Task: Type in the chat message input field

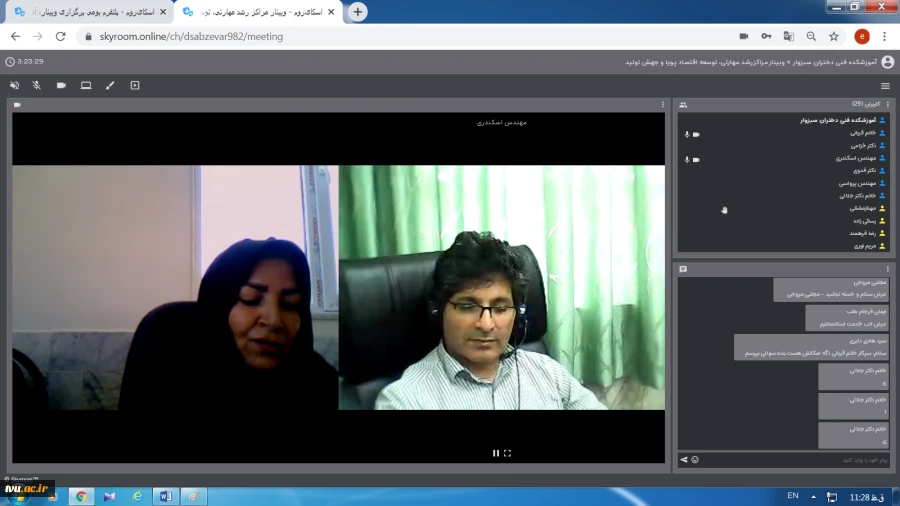Action: pyautogui.click(x=790, y=460)
